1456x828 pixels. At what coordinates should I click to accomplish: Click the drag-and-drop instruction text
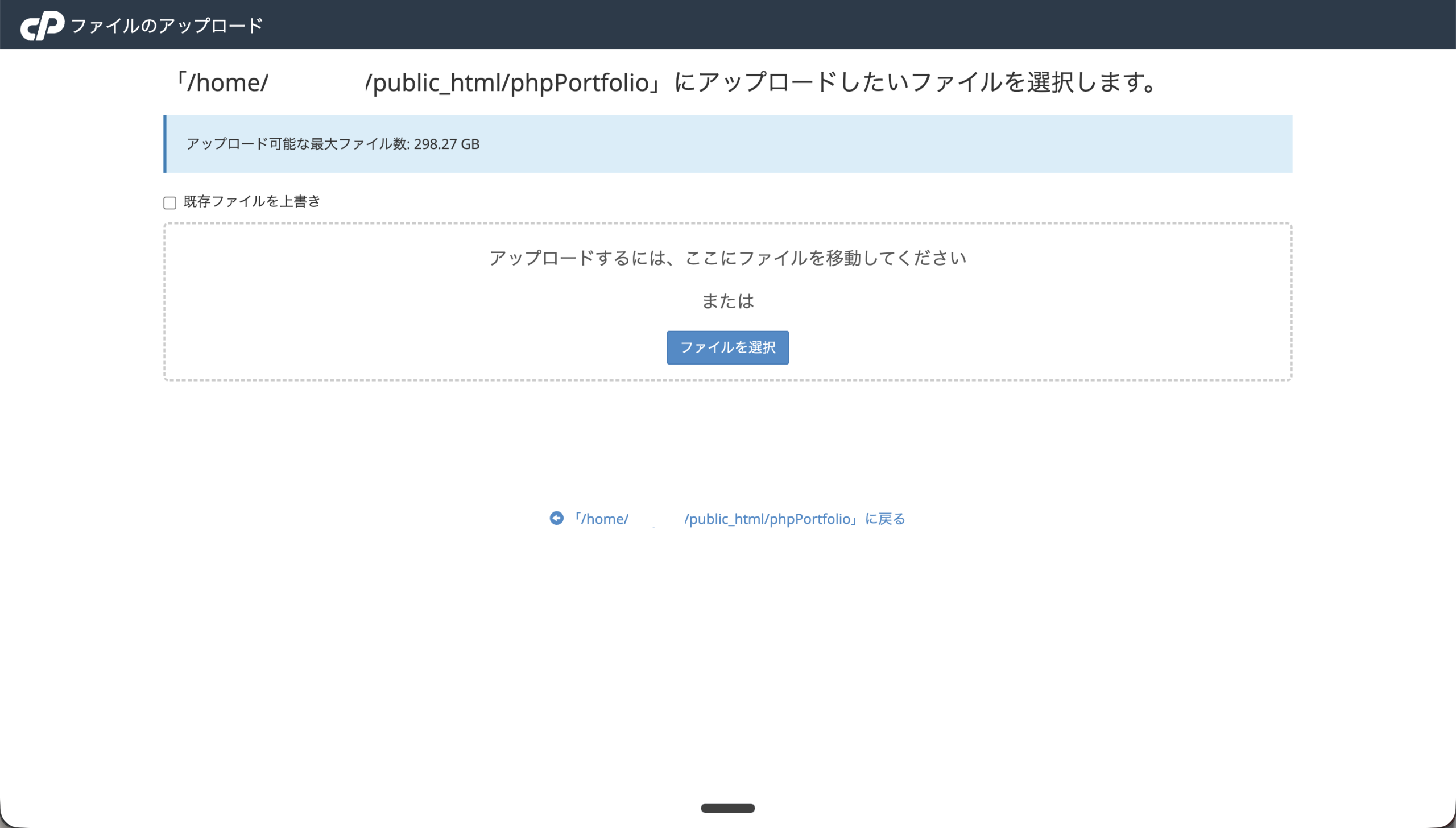[x=727, y=258]
